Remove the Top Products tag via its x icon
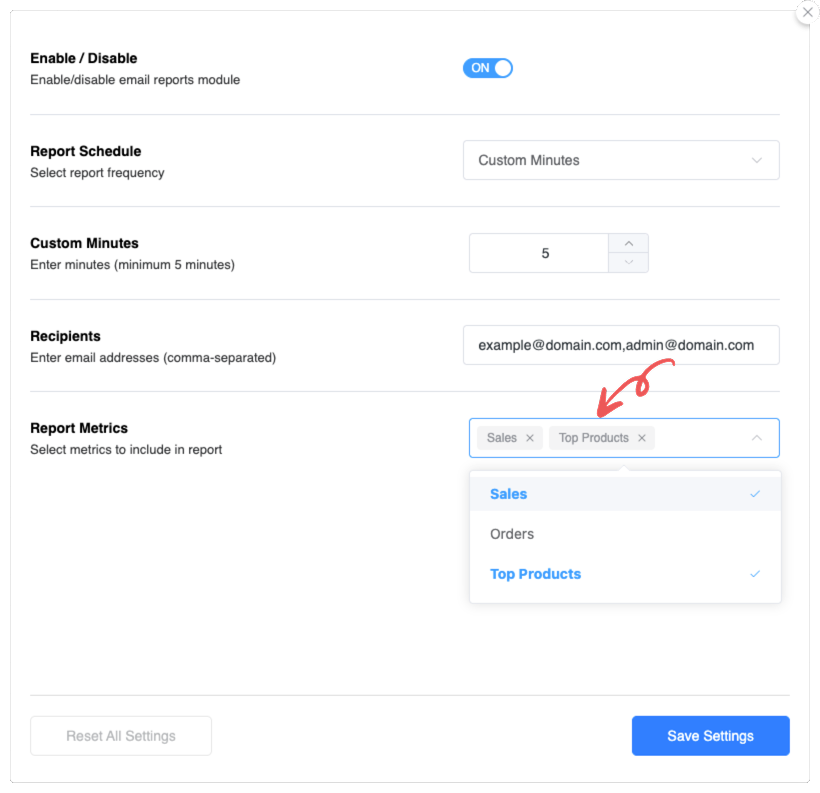The height and width of the screenshot is (793, 820). [642, 437]
